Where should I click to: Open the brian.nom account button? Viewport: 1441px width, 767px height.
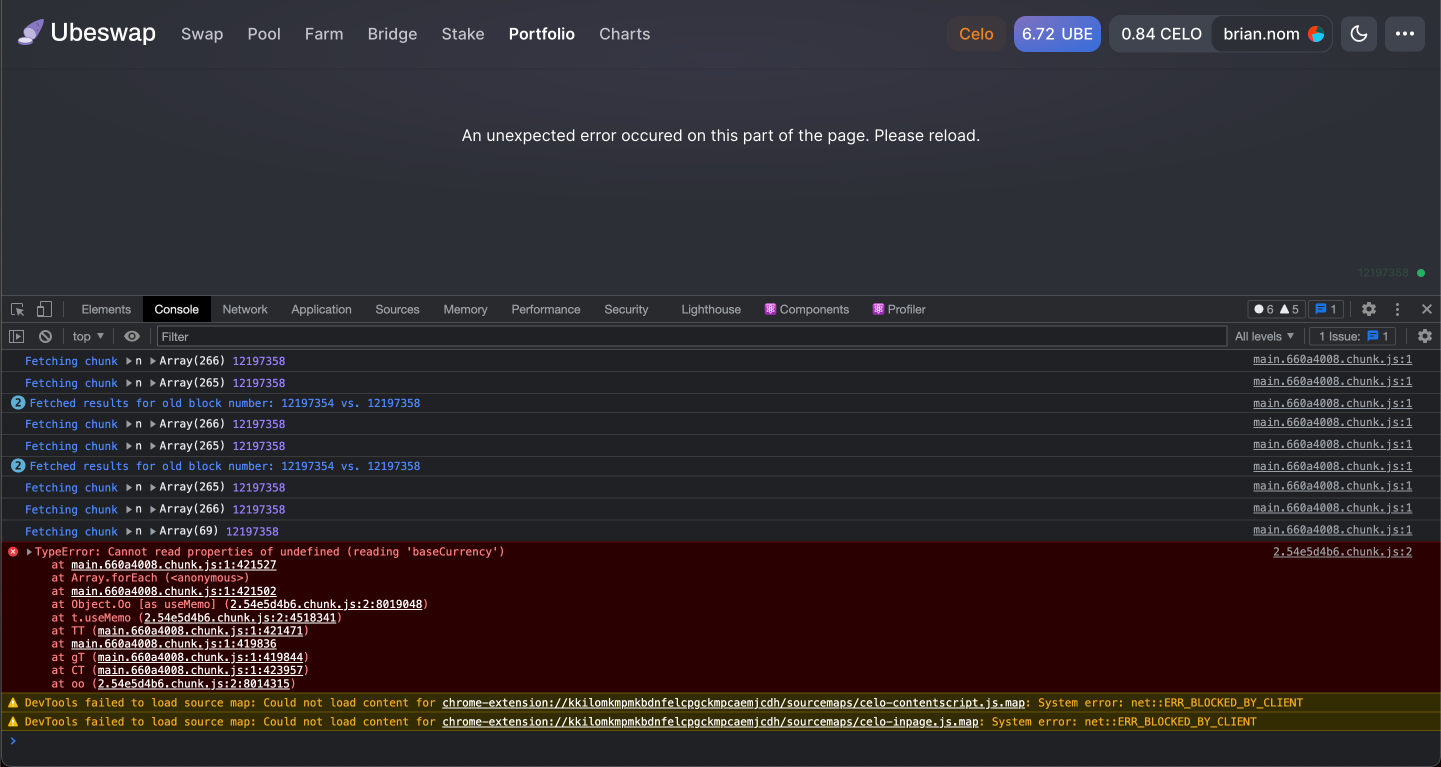pos(1272,34)
